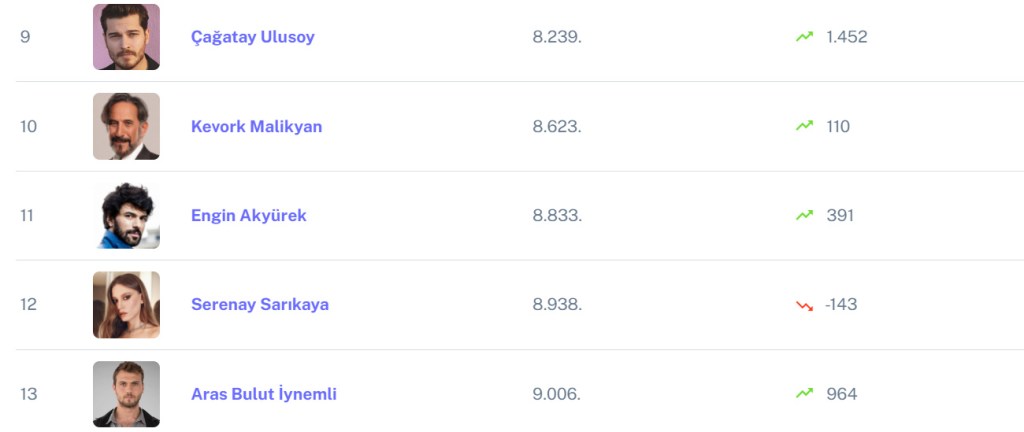Image resolution: width=1024 pixels, height=432 pixels.
Task: Select the rank number 10 cell
Action: tap(29, 126)
